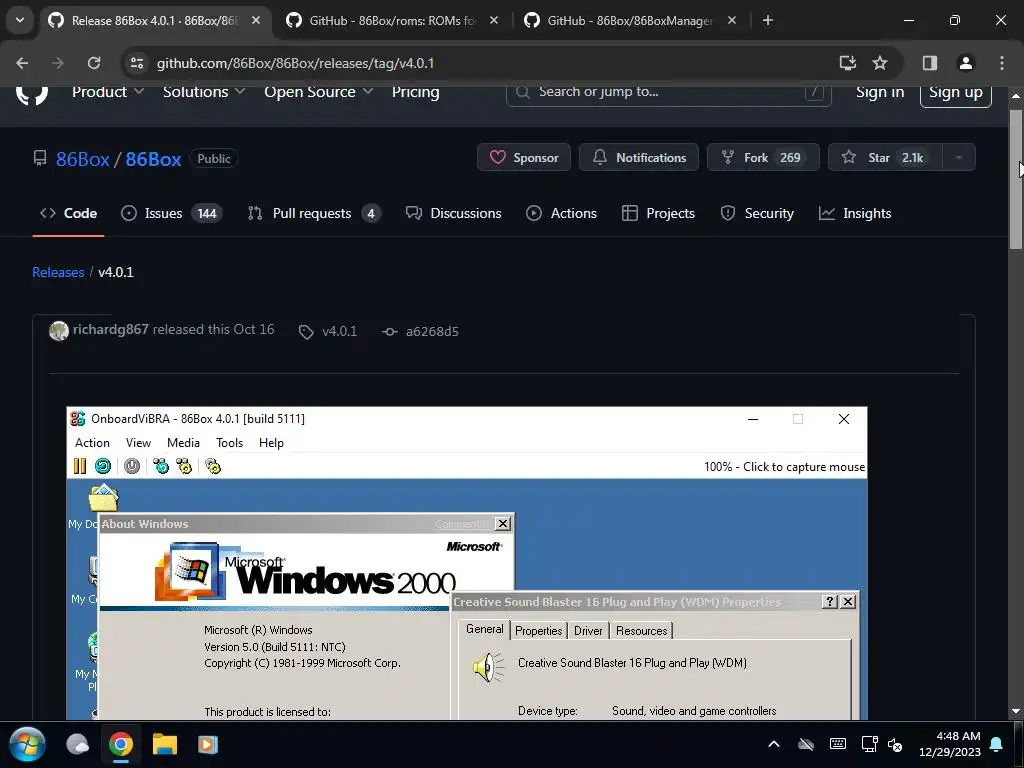Image resolution: width=1024 pixels, height=768 pixels.
Task: Toggle Chrome side panel icon
Action: click(930, 63)
